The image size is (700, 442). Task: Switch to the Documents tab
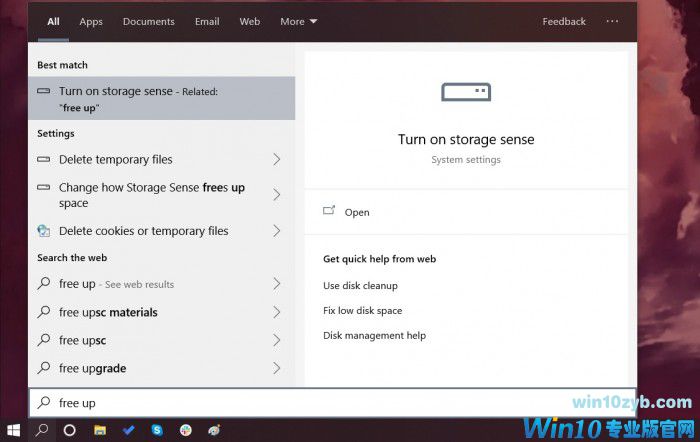pyautogui.click(x=149, y=21)
